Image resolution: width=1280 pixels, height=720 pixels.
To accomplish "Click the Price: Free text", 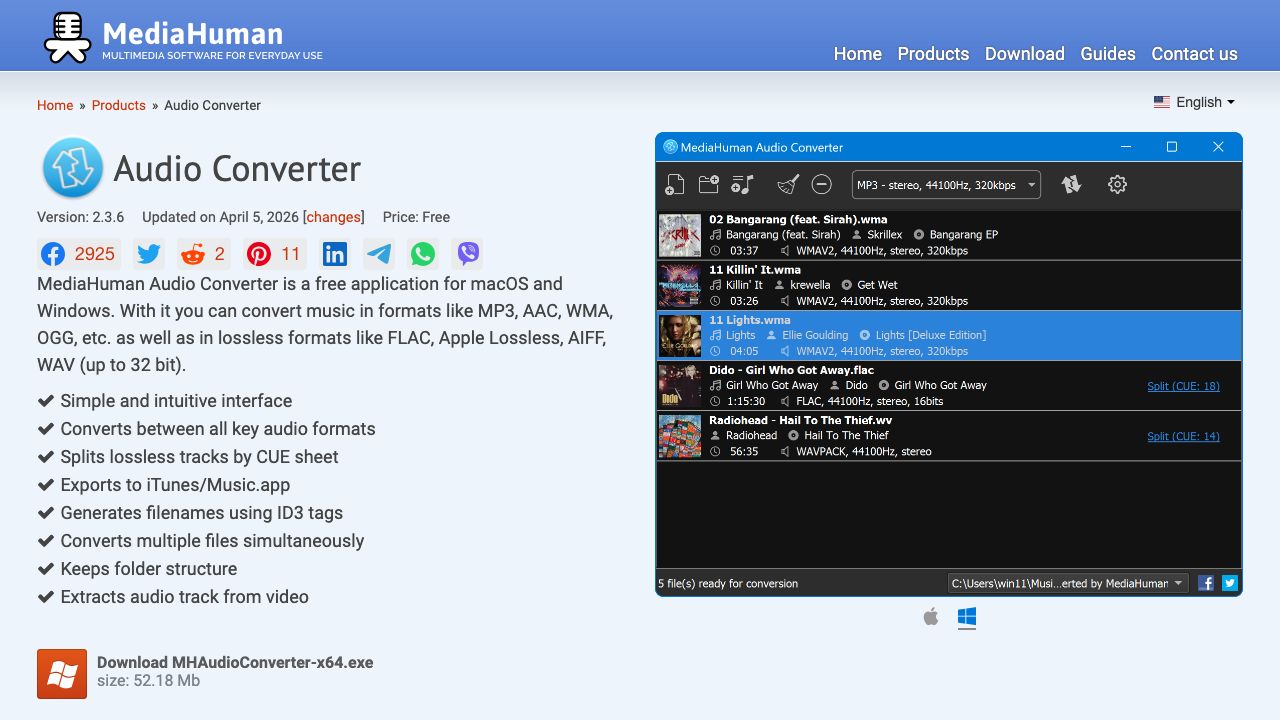I will (416, 217).
